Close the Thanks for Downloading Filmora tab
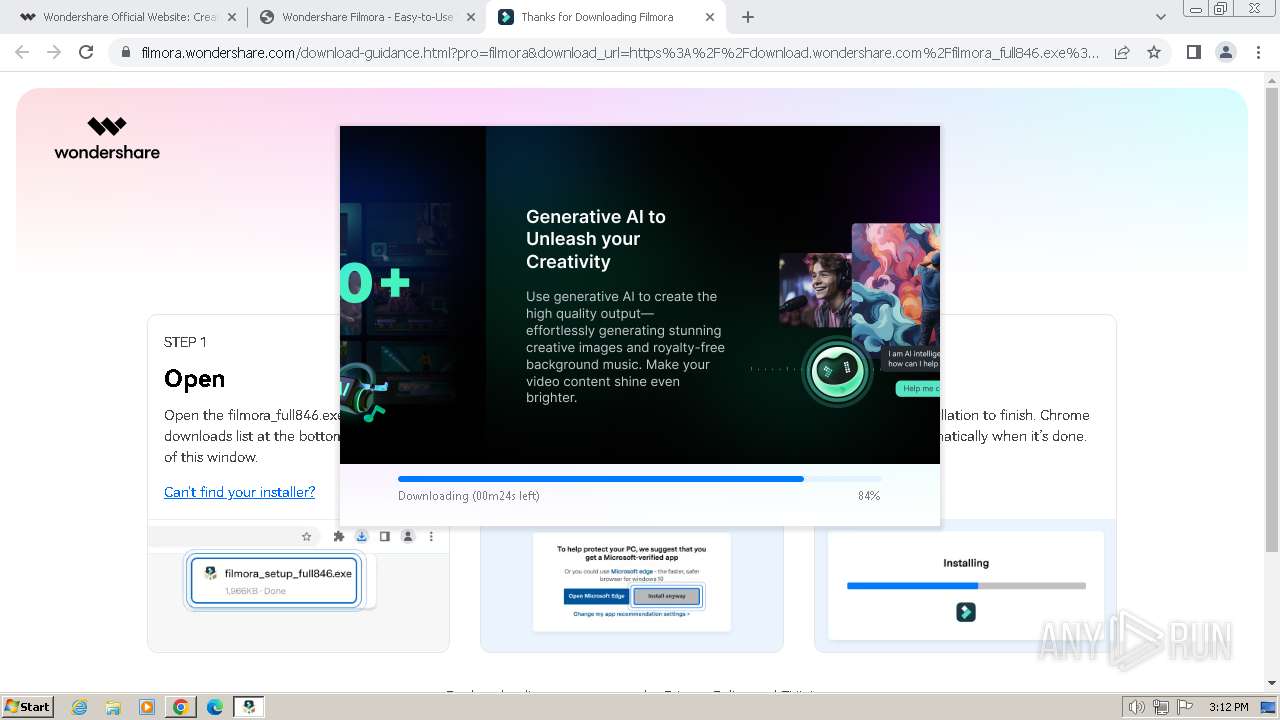 tap(710, 17)
